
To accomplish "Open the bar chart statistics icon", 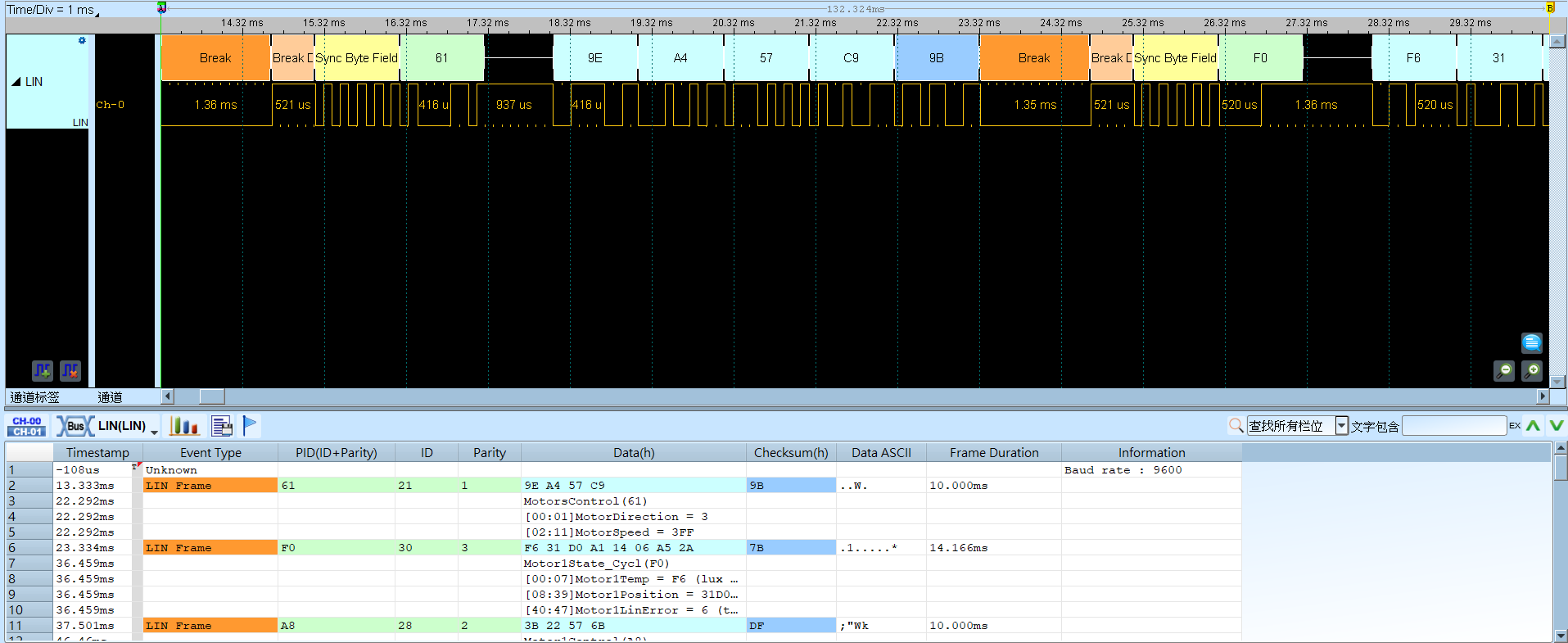I will tap(183, 426).
